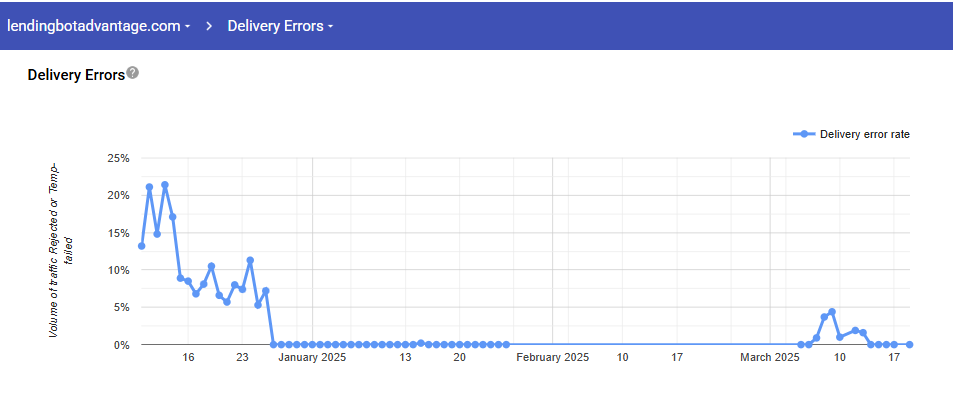
Task: Click the 11% peak data point after 23
Action: (250, 260)
